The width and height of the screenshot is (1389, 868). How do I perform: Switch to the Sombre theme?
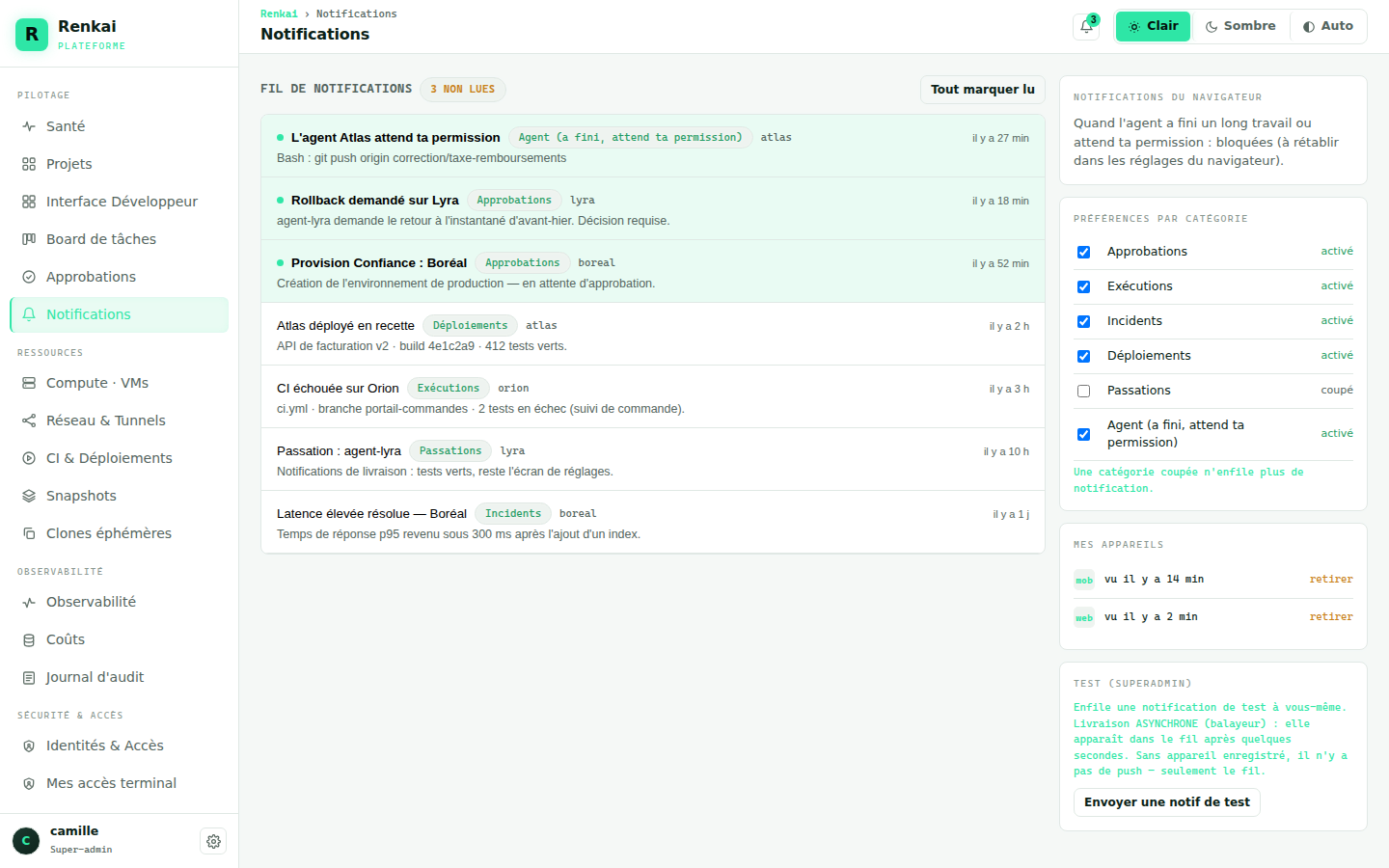[1240, 26]
